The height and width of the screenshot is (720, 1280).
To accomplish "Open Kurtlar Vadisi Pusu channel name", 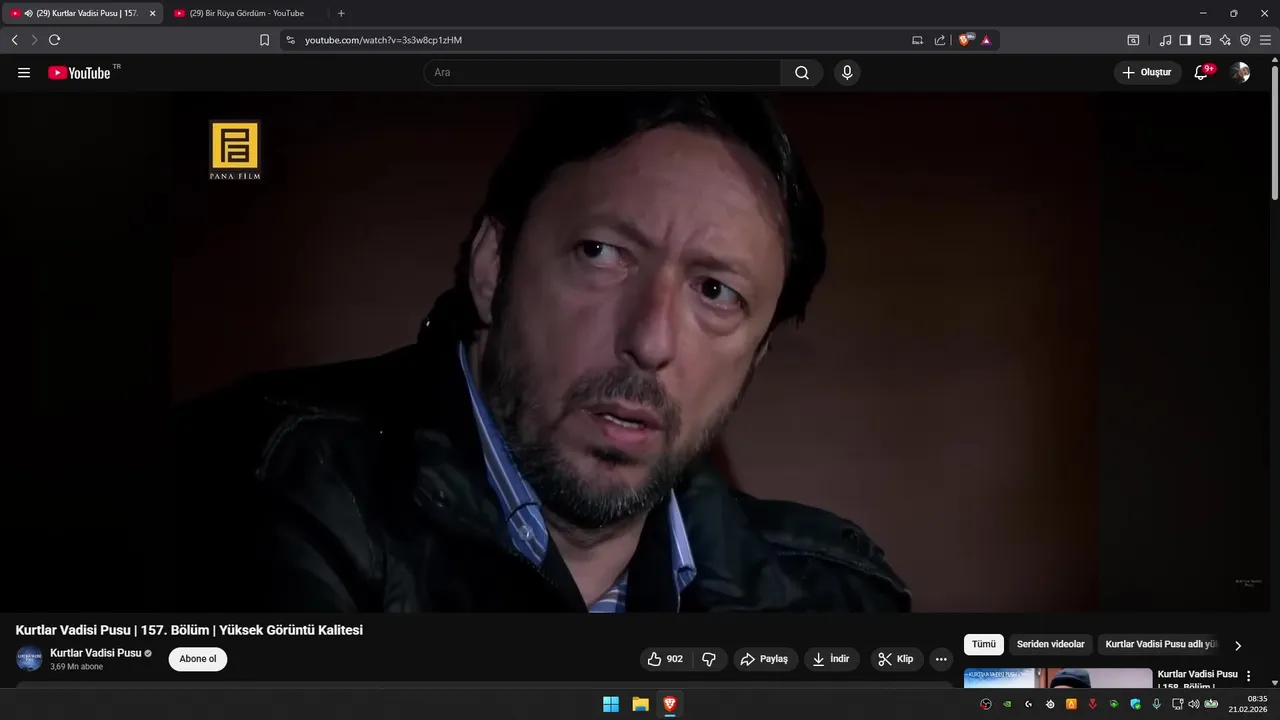I will 96,653.
